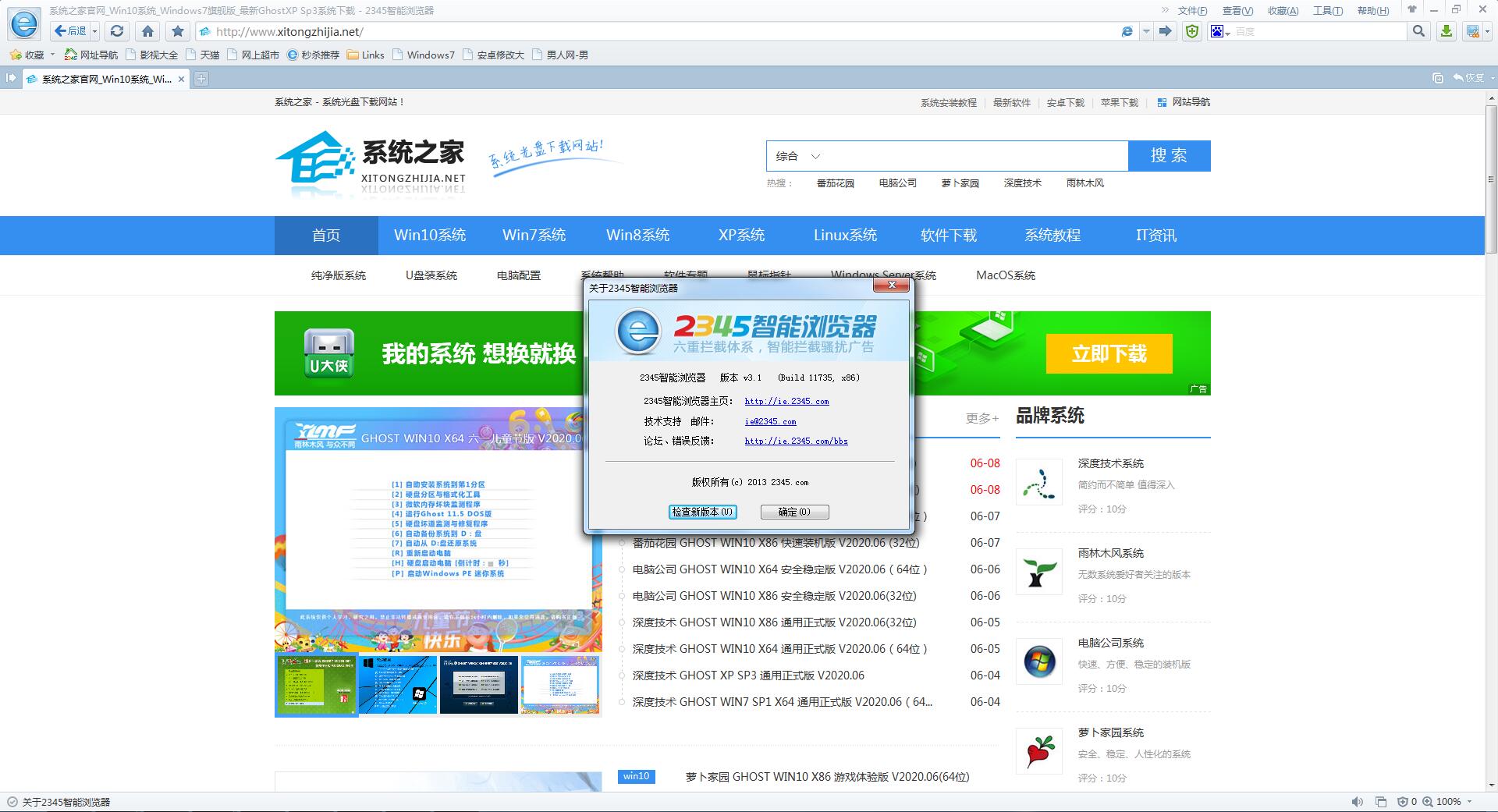Open 深度技术 GHOST XP SP3 通用正式版 V2020.06
Screen dimensions: 1498x812
click(x=748, y=675)
